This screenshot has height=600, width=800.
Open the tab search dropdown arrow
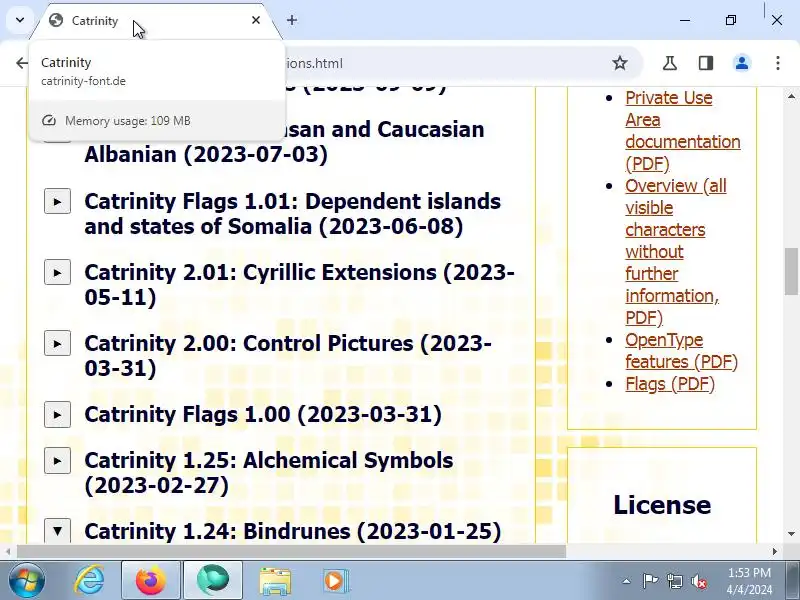[20, 20]
